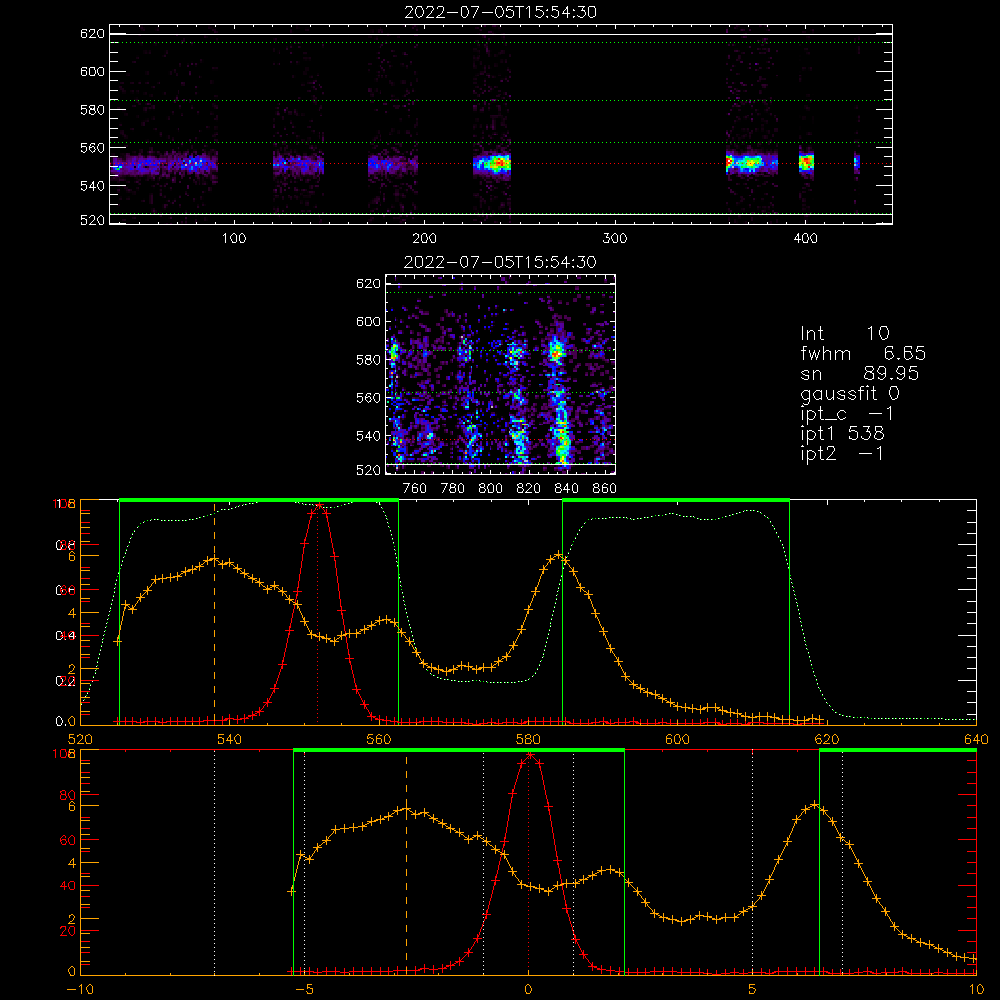Click the timestamp title above the top spectrogram

tap(500, 12)
